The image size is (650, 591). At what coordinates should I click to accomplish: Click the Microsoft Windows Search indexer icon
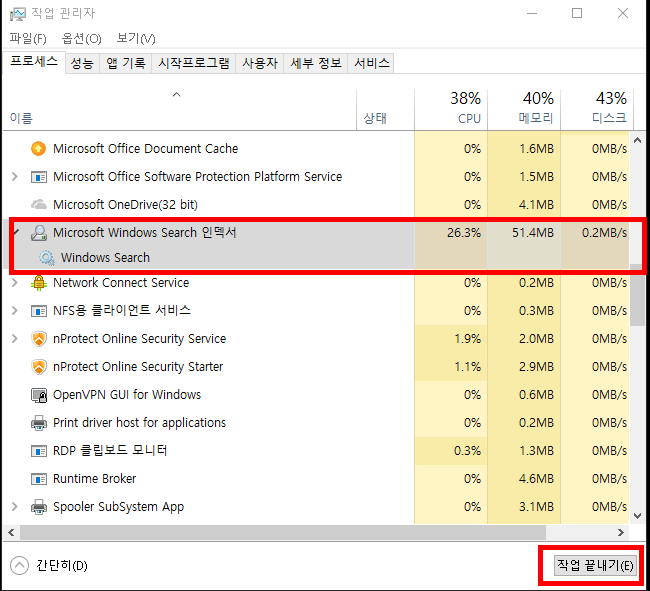[39, 233]
